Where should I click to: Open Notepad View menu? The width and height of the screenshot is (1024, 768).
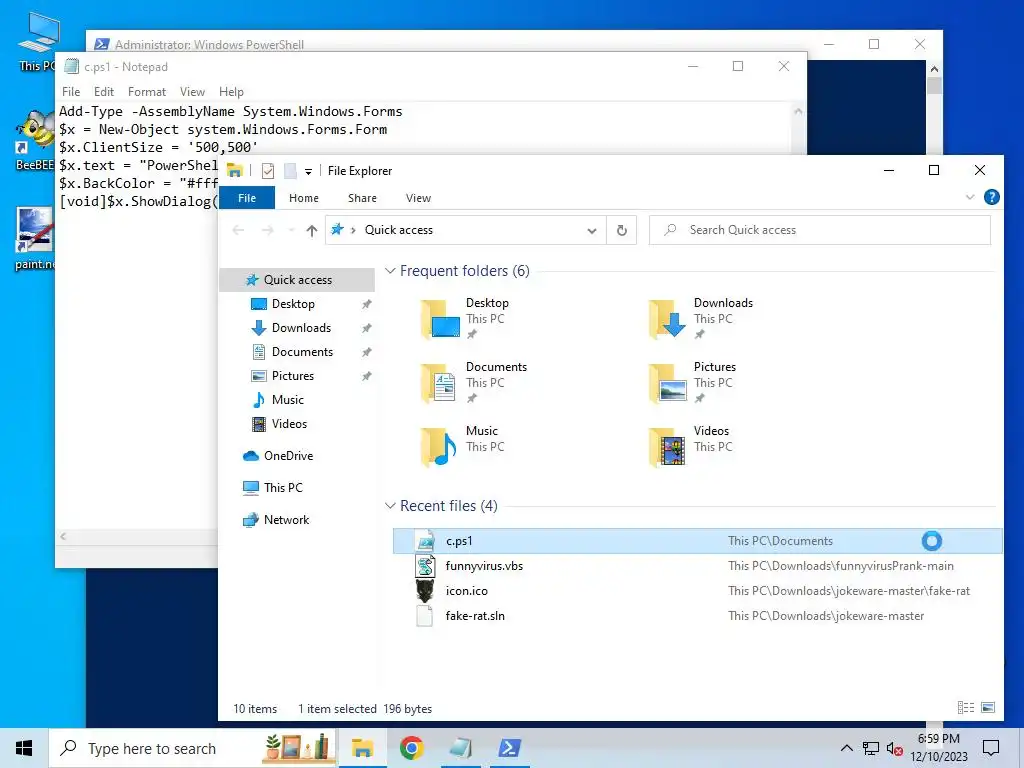pyautogui.click(x=192, y=92)
